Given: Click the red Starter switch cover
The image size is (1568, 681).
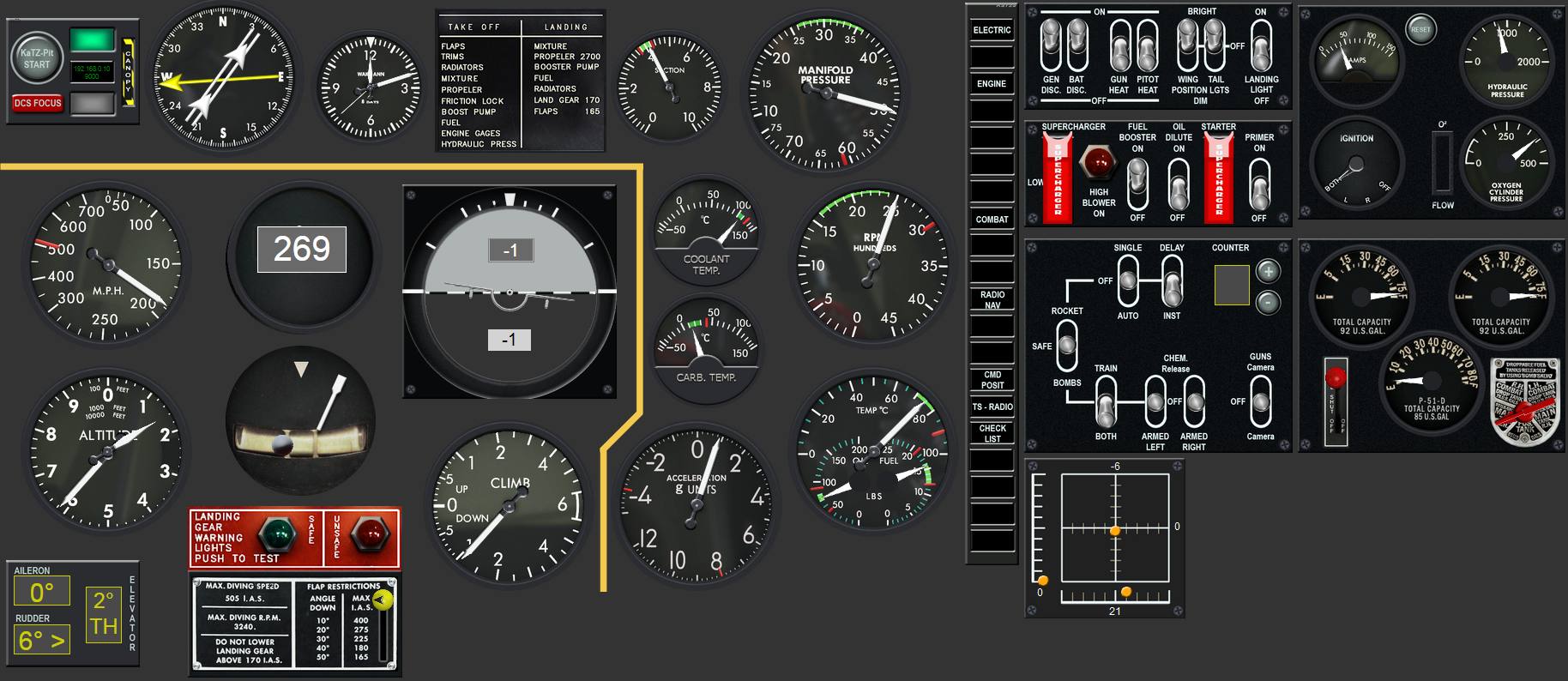Looking at the screenshot, I should 1219,178.
